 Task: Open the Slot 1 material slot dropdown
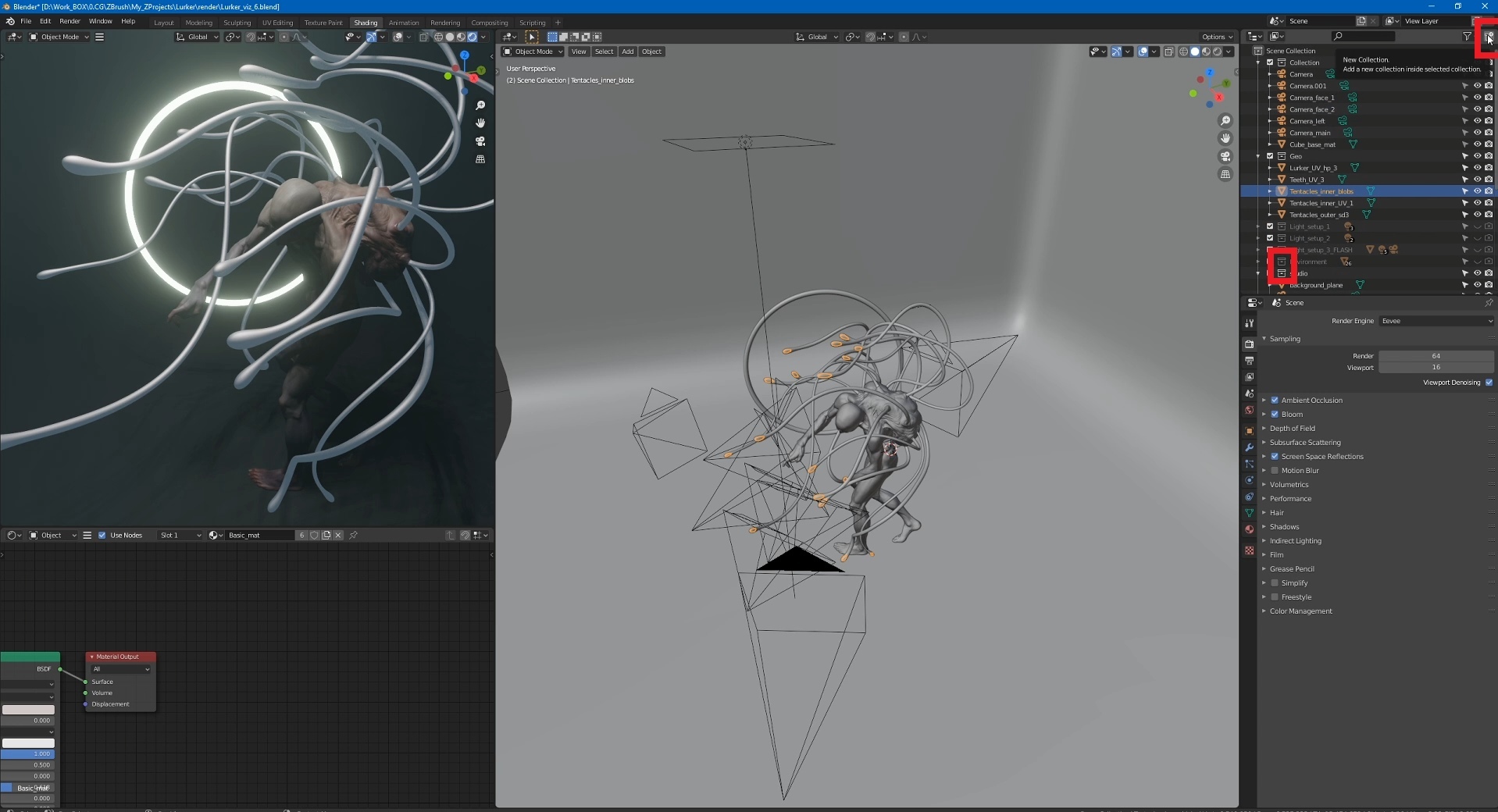point(180,536)
